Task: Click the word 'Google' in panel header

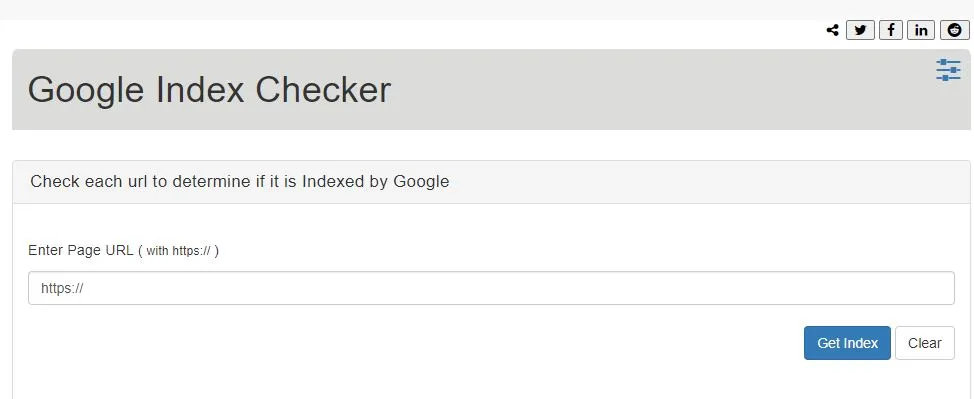Action: (421, 181)
